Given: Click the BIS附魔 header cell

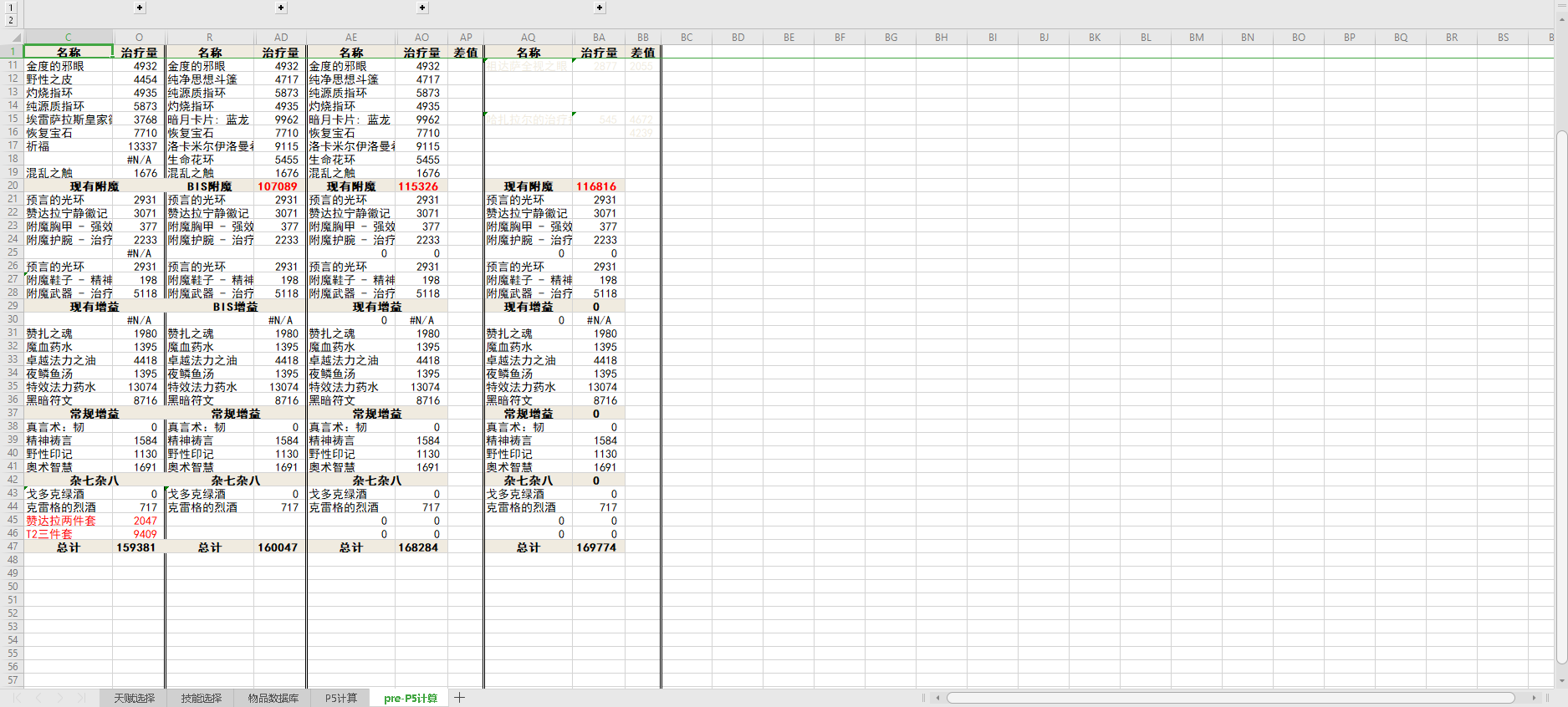Looking at the screenshot, I should point(210,186).
